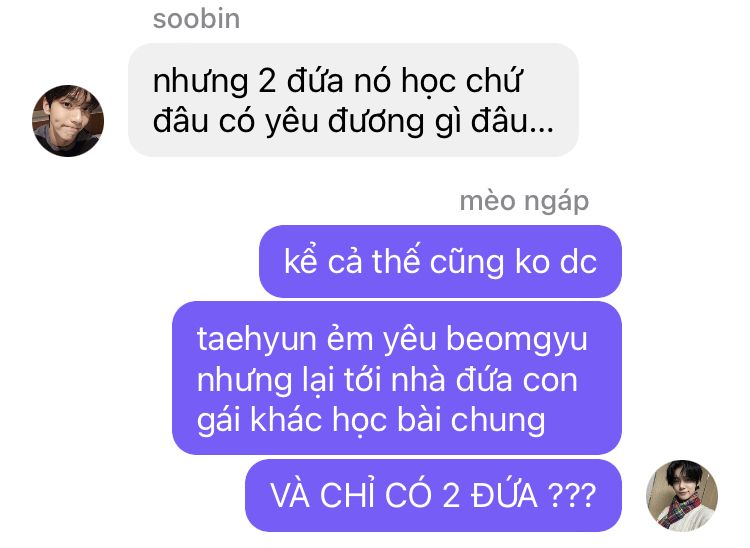The height and width of the screenshot is (548, 750).
Task: Select the three-line purple message about taehyun
Action: pyautogui.click(x=397, y=378)
